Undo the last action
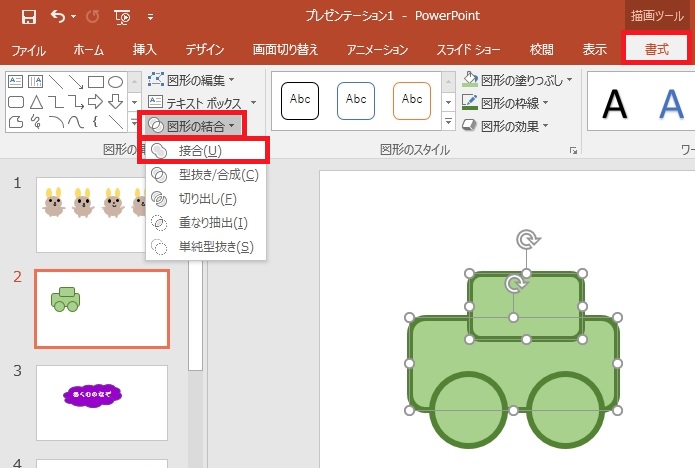 click(x=58, y=17)
